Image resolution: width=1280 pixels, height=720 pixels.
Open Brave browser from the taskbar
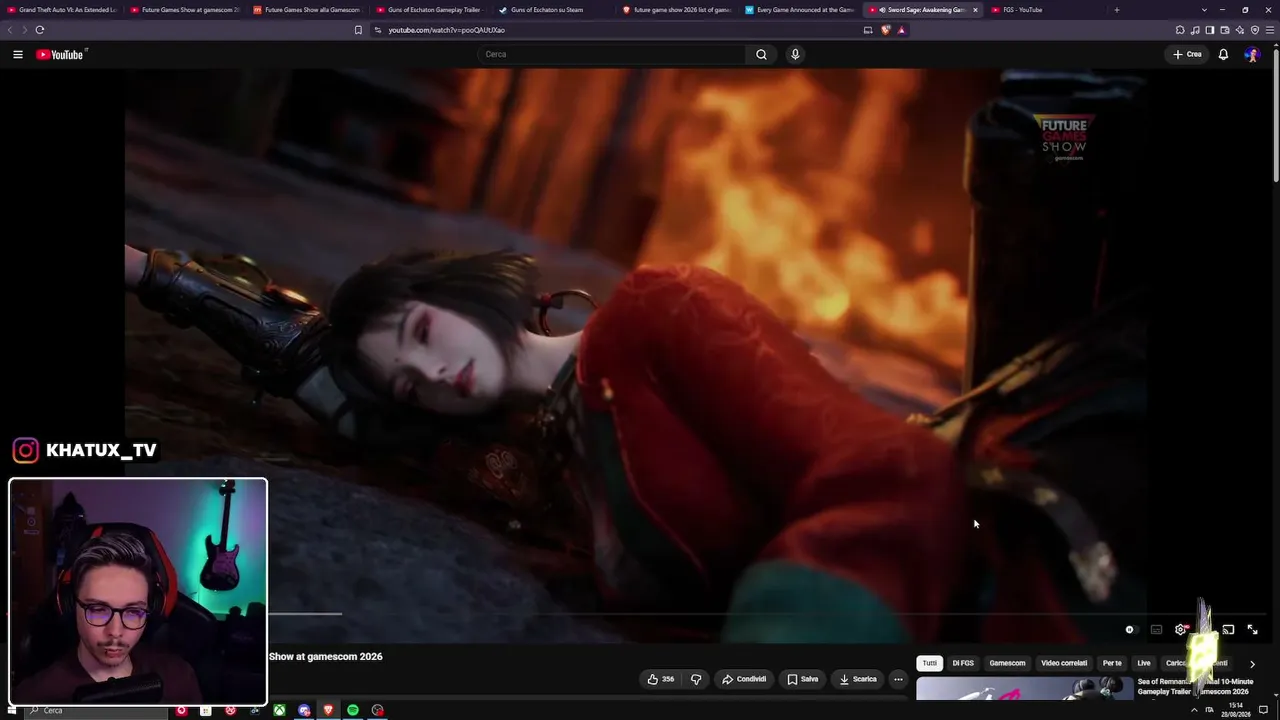coord(328,710)
